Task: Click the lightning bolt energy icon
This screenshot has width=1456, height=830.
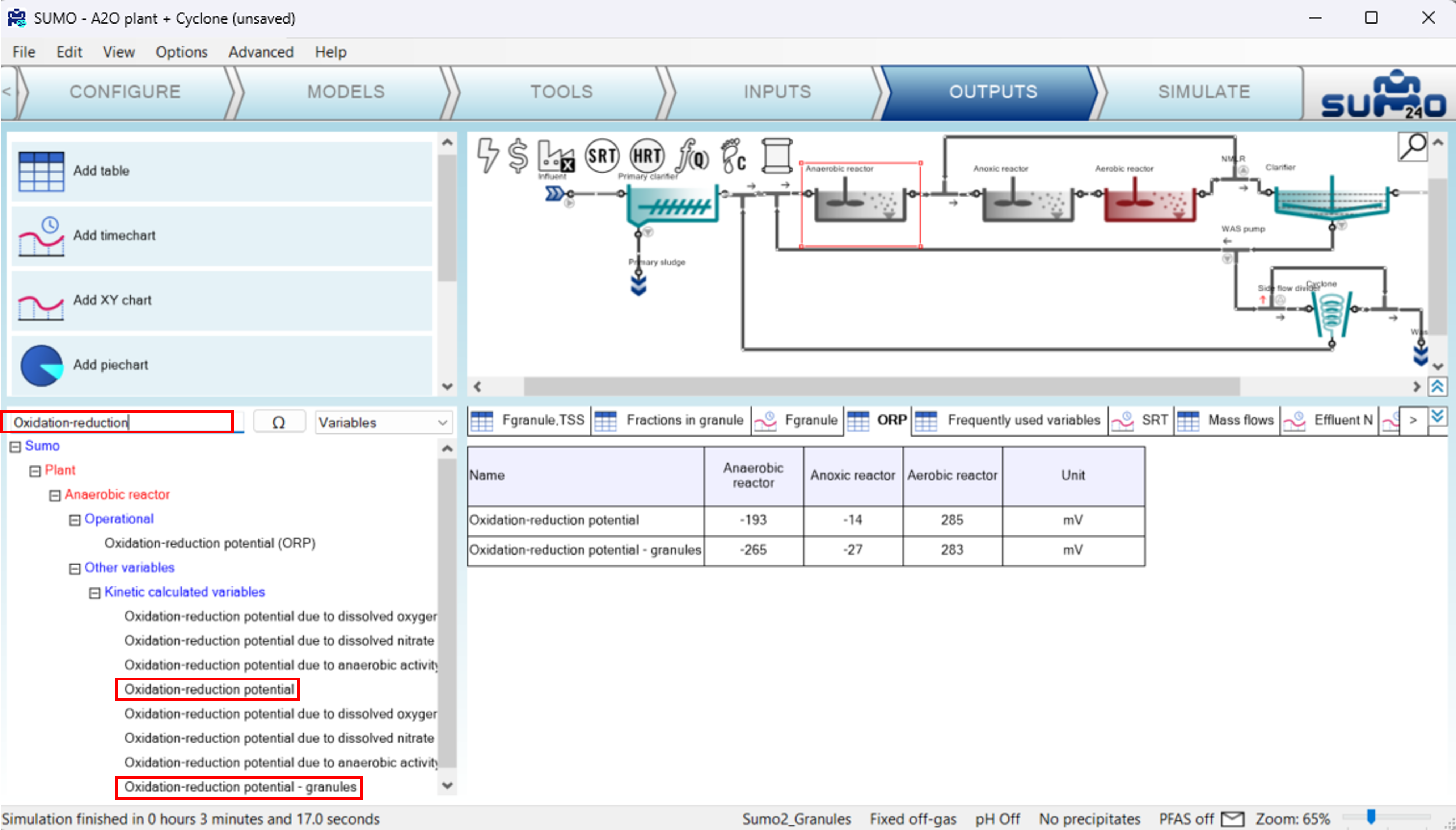Action: pyautogui.click(x=487, y=155)
